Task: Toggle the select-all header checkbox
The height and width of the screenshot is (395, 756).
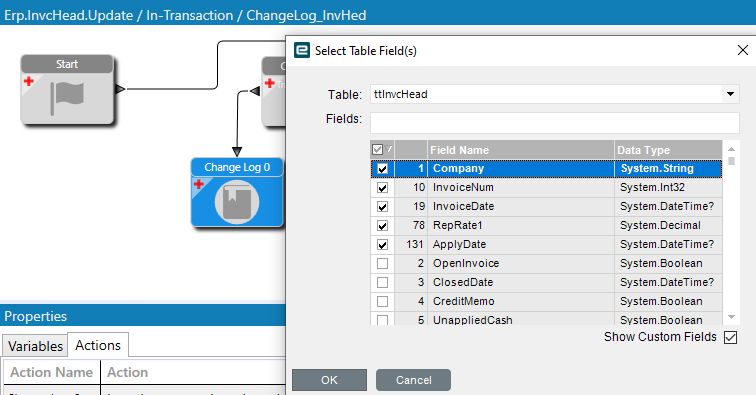Action: coord(378,150)
